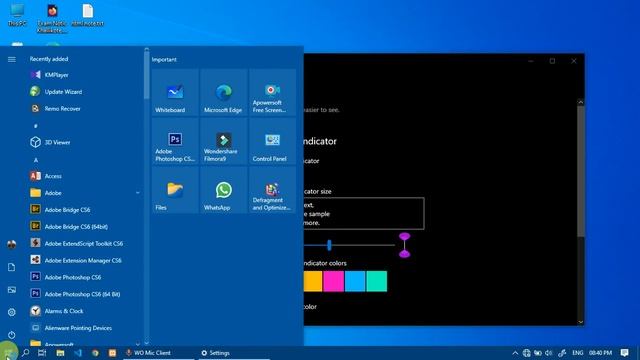Launch Adobe Photoshop CS6 entry

84,277
